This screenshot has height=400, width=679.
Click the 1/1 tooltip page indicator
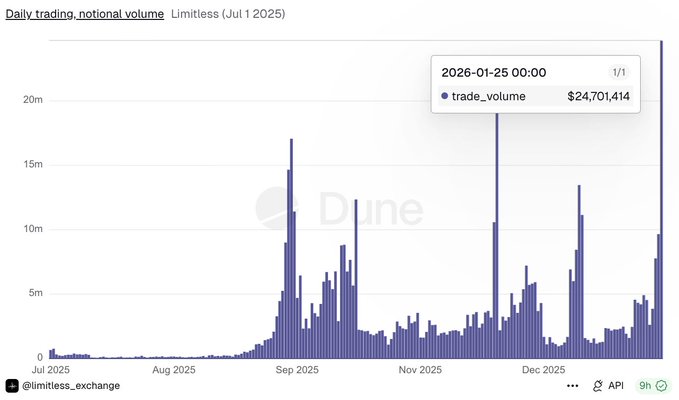pos(617,73)
